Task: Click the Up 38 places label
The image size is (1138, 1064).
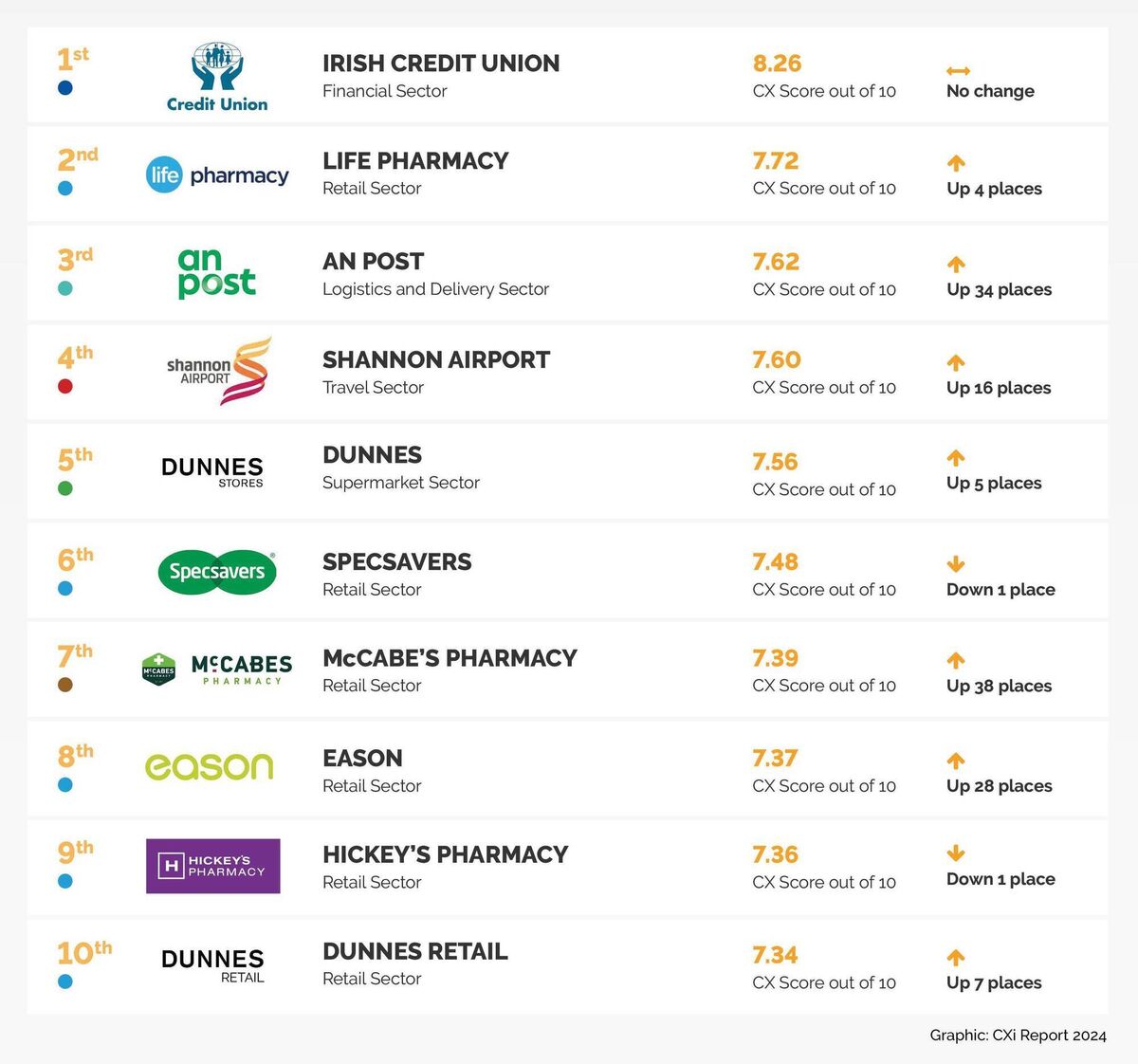Action: coord(999,686)
